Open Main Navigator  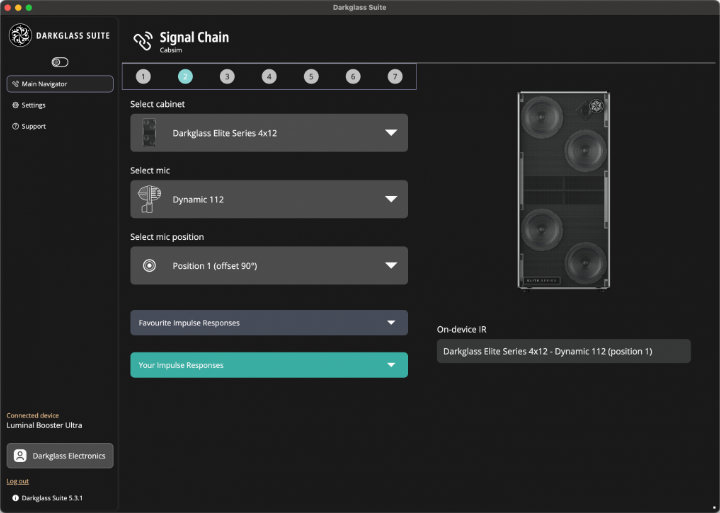click(60, 84)
